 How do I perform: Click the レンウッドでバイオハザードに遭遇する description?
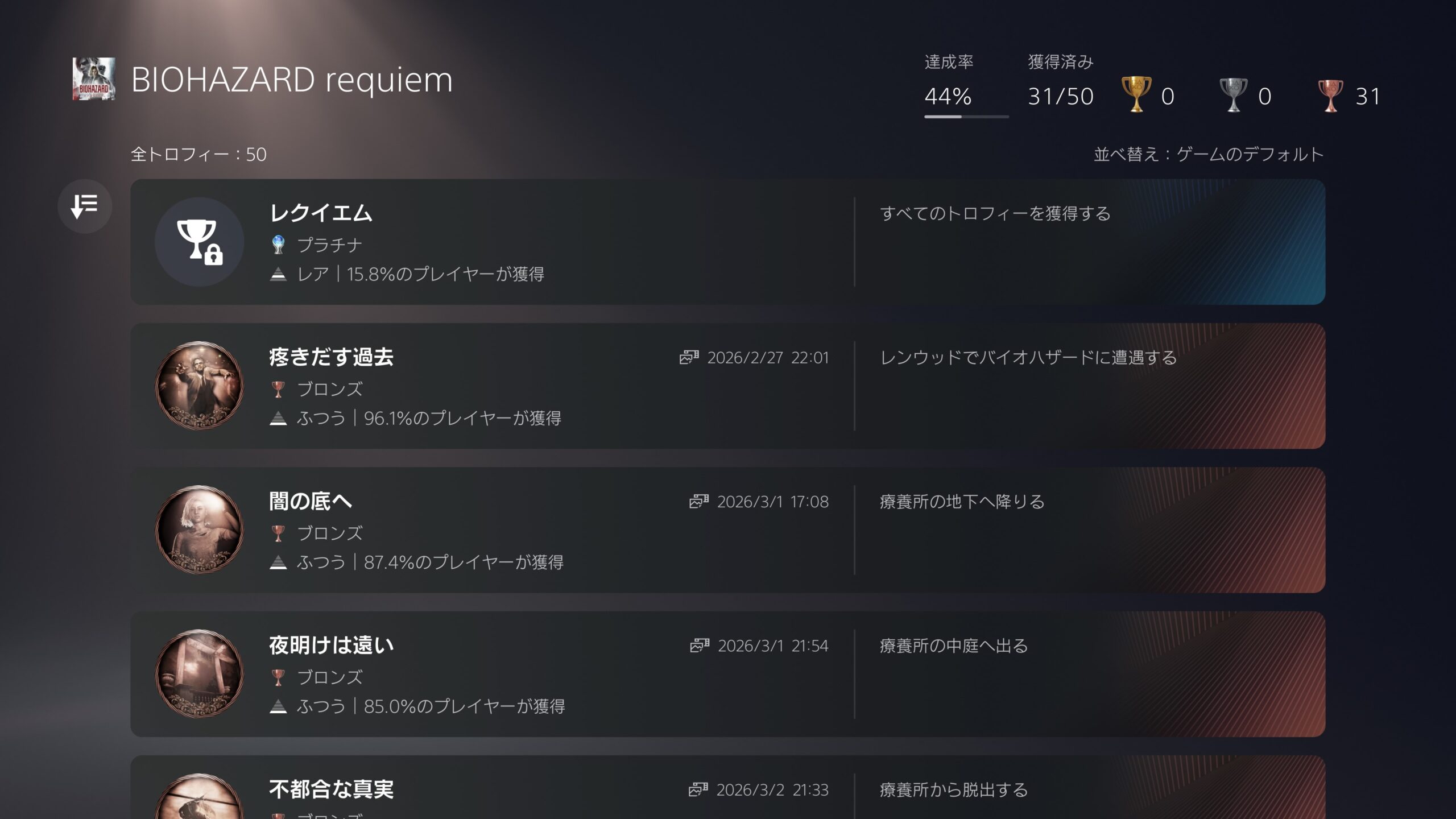click(1028, 357)
